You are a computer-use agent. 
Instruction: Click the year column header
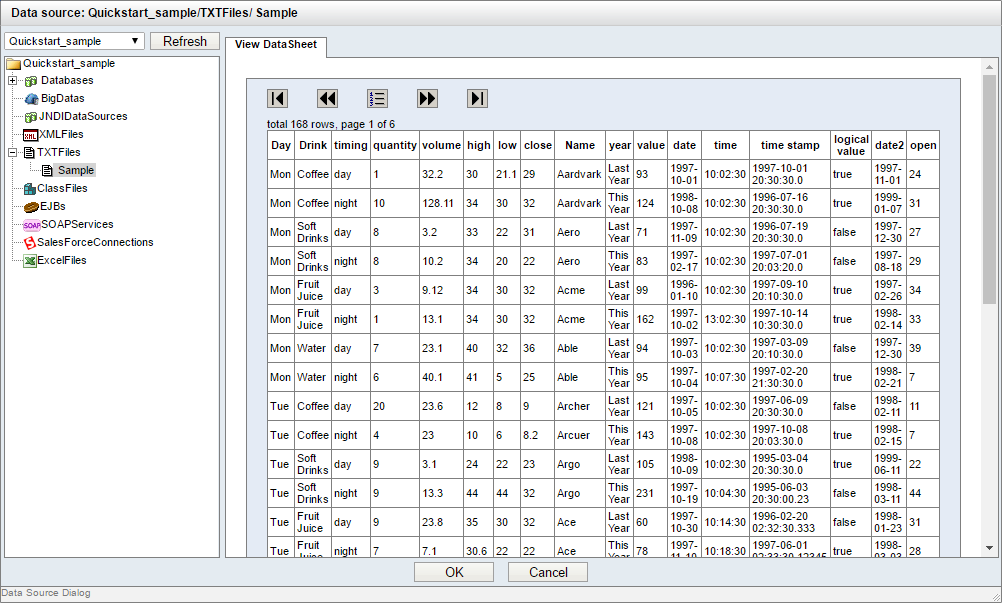[x=620, y=146]
